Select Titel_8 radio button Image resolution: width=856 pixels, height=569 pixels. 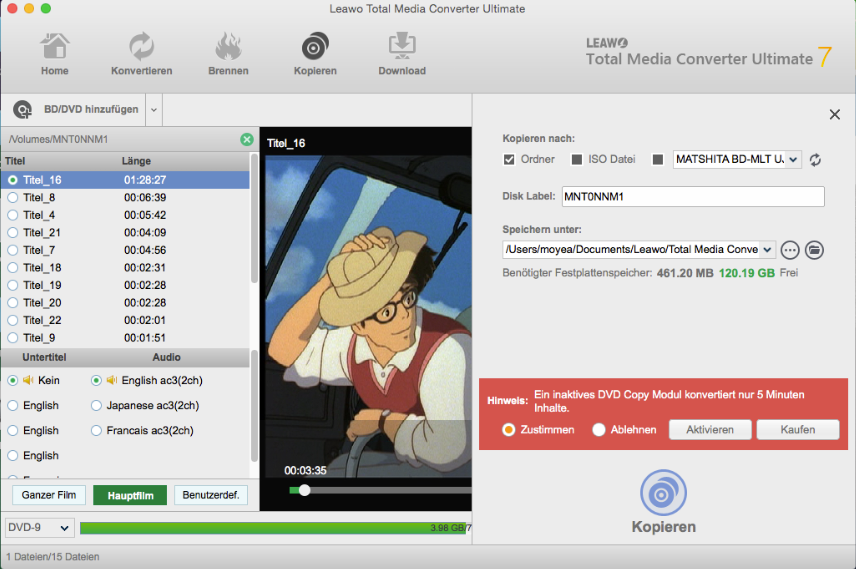(x=13, y=197)
